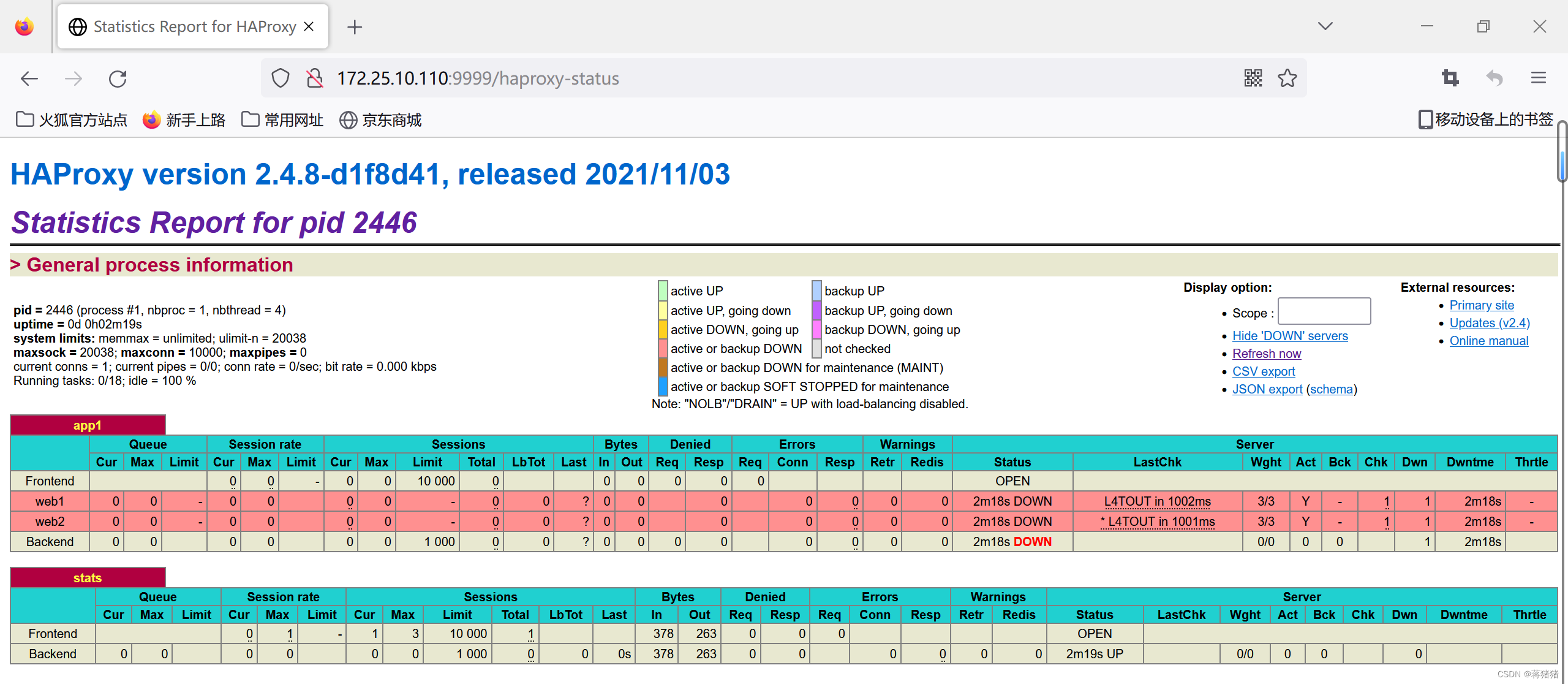Screen dimensions: 1568x684
Task: Click the app1 Frontend OPEN status
Action: [x=1012, y=481]
